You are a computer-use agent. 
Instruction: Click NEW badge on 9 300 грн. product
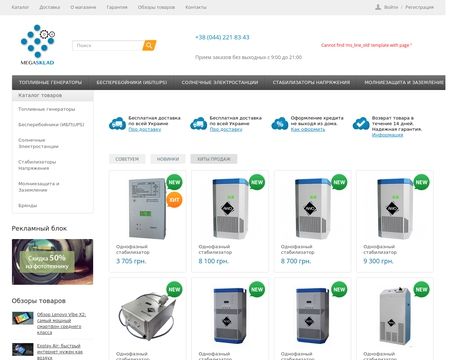click(x=422, y=182)
